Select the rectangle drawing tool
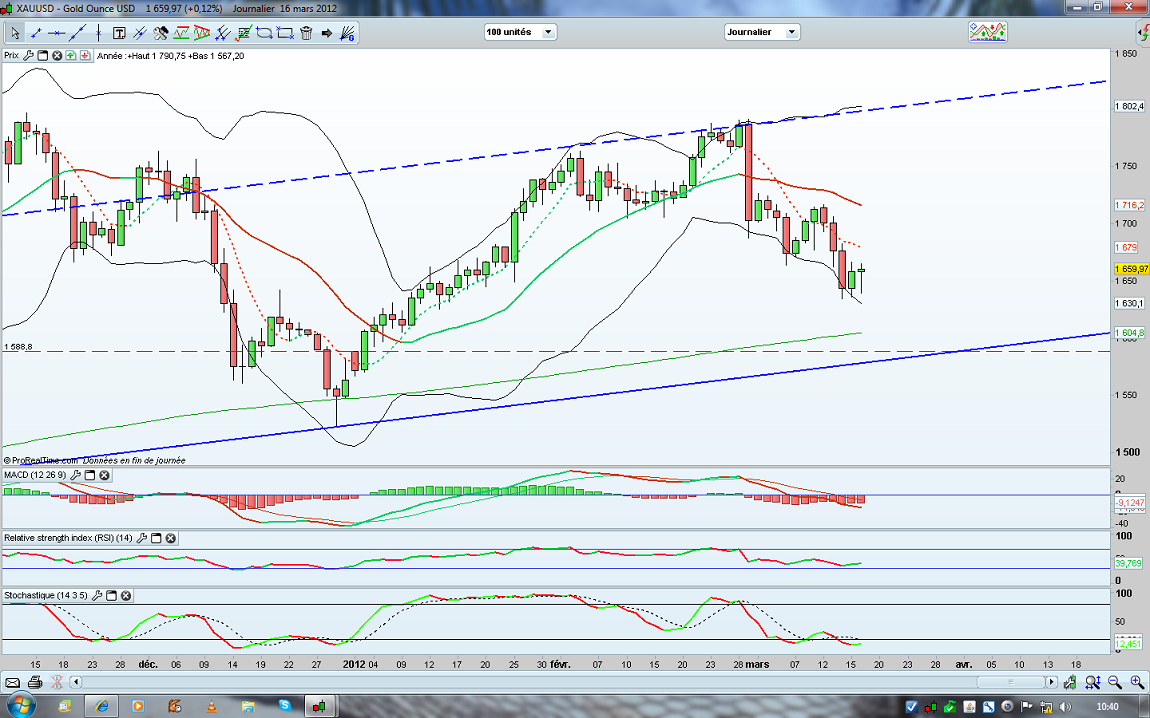The width and height of the screenshot is (1150, 718). pos(285,33)
